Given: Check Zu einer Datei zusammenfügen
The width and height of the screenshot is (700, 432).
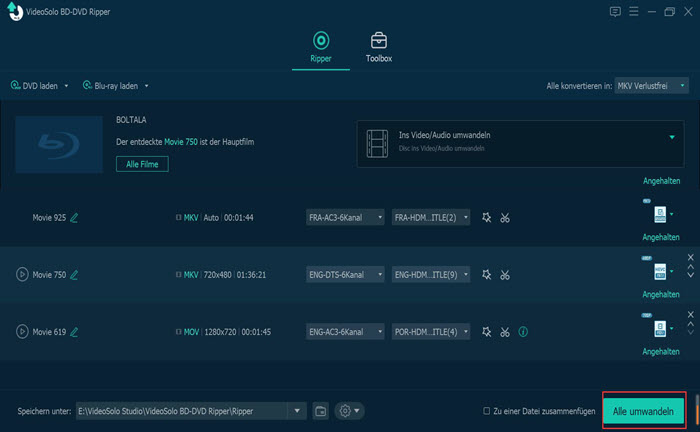Looking at the screenshot, I should coord(486,411).
